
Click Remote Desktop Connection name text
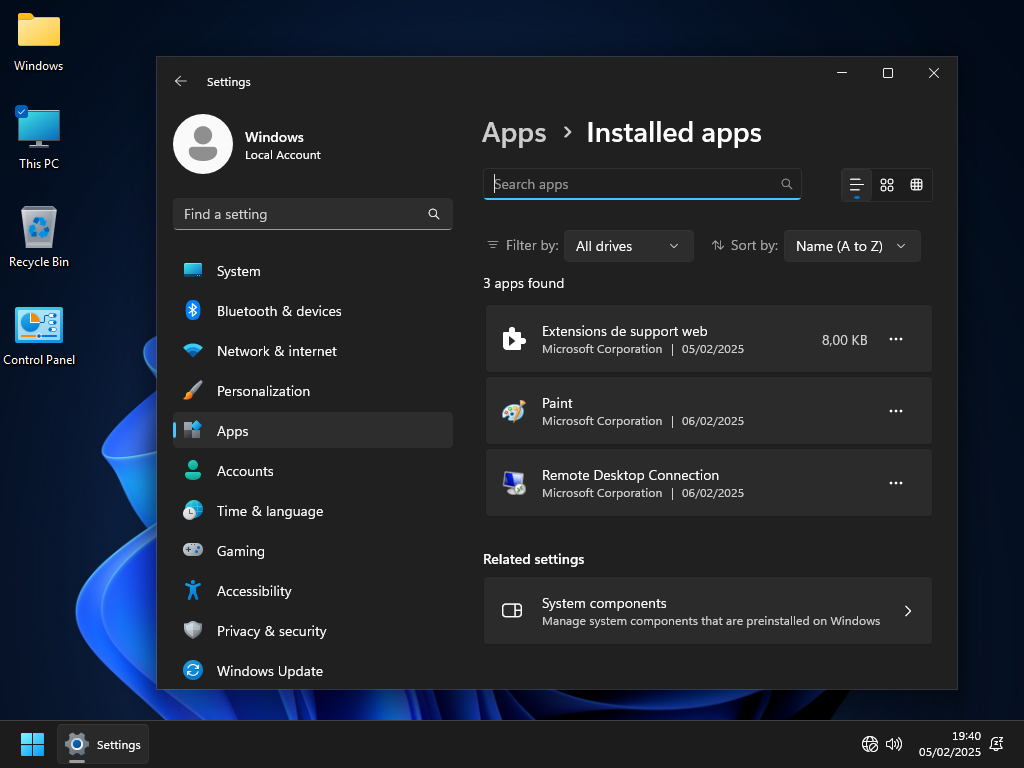630,475
